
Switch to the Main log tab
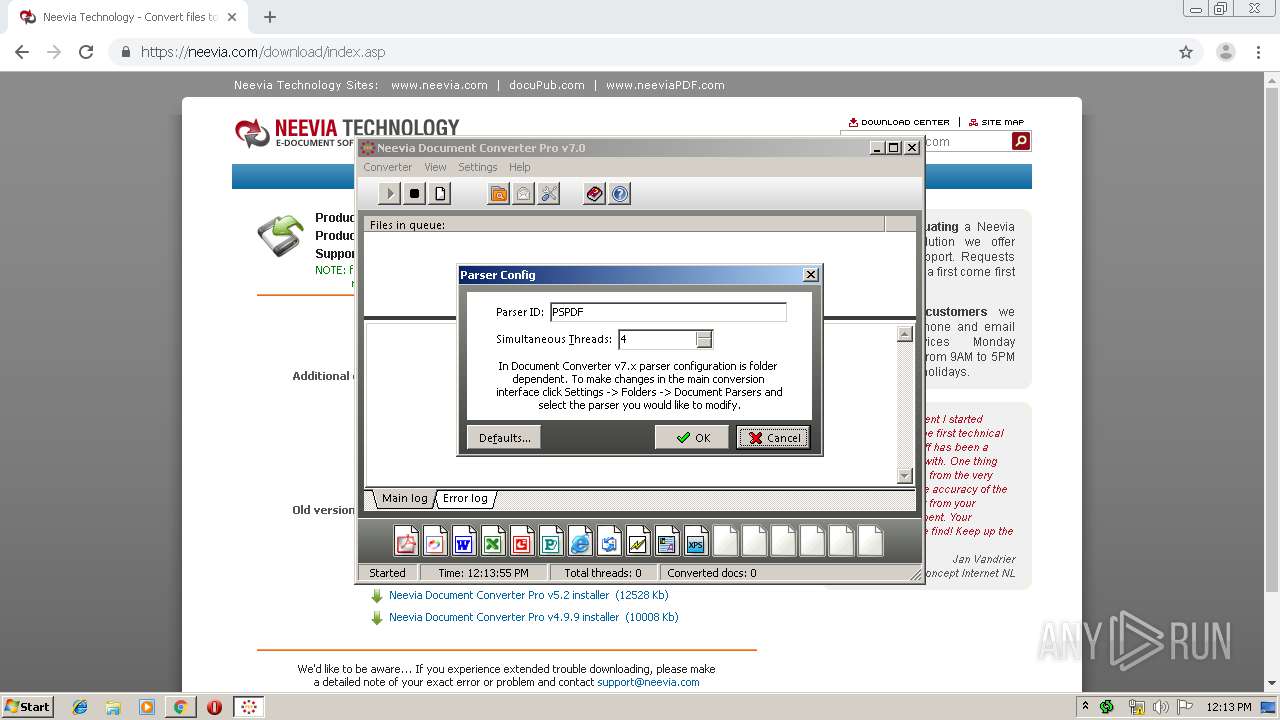click(404, 498)
